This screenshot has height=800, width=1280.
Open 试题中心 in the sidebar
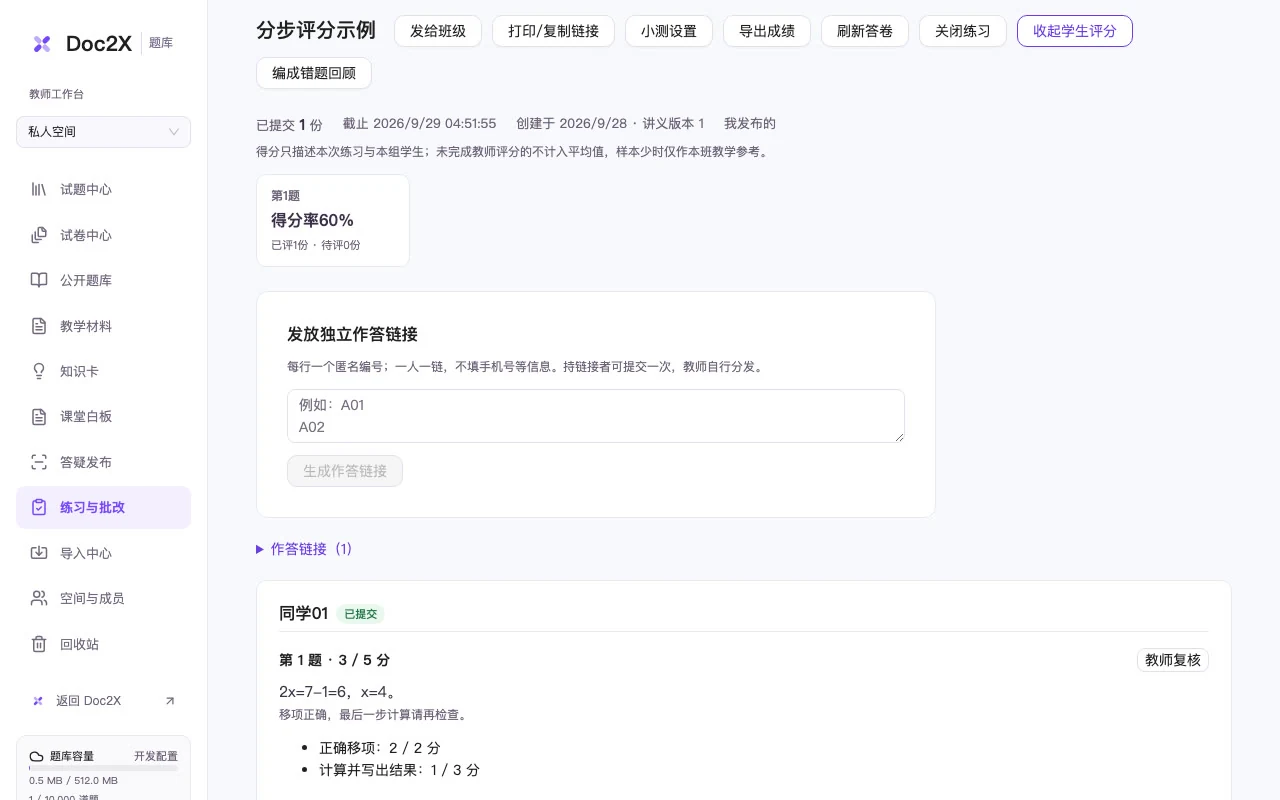pyautogui.click(x=103, y=189)
